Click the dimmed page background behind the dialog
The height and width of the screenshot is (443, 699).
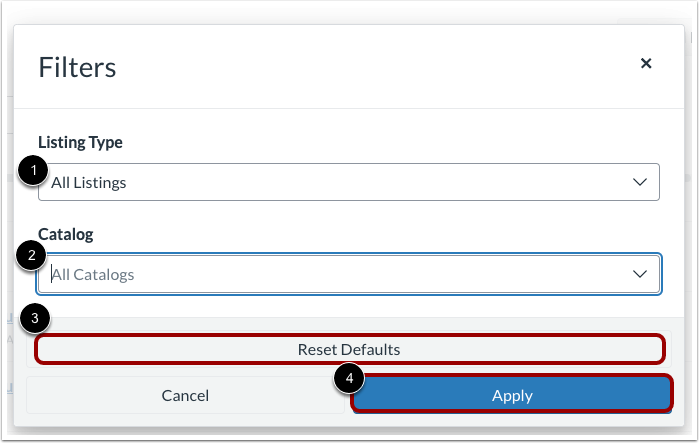coord(6,200)
